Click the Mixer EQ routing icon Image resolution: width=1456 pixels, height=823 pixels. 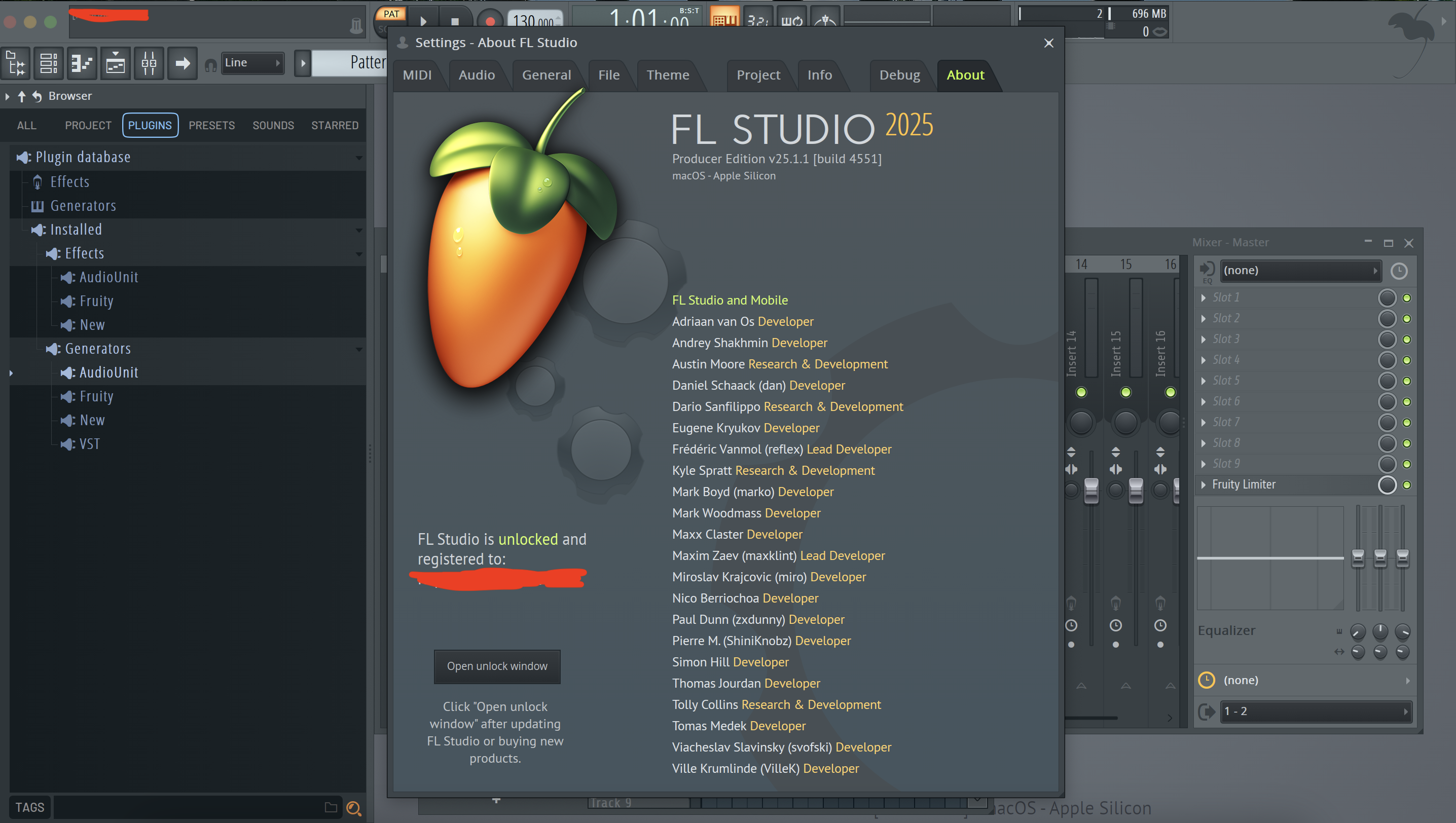1207,272
